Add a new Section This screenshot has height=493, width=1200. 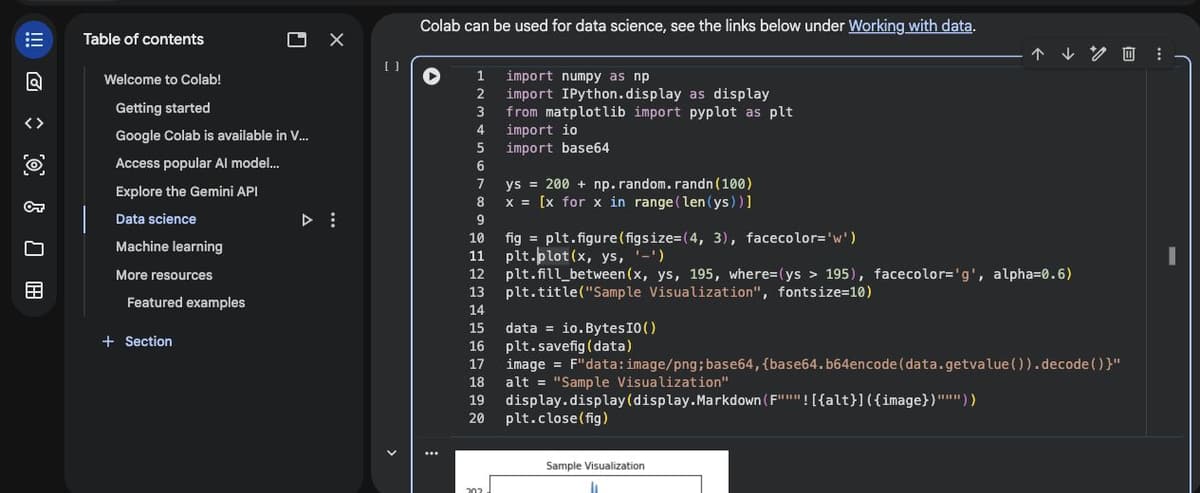pyautogui.click(x=137, y=341)
